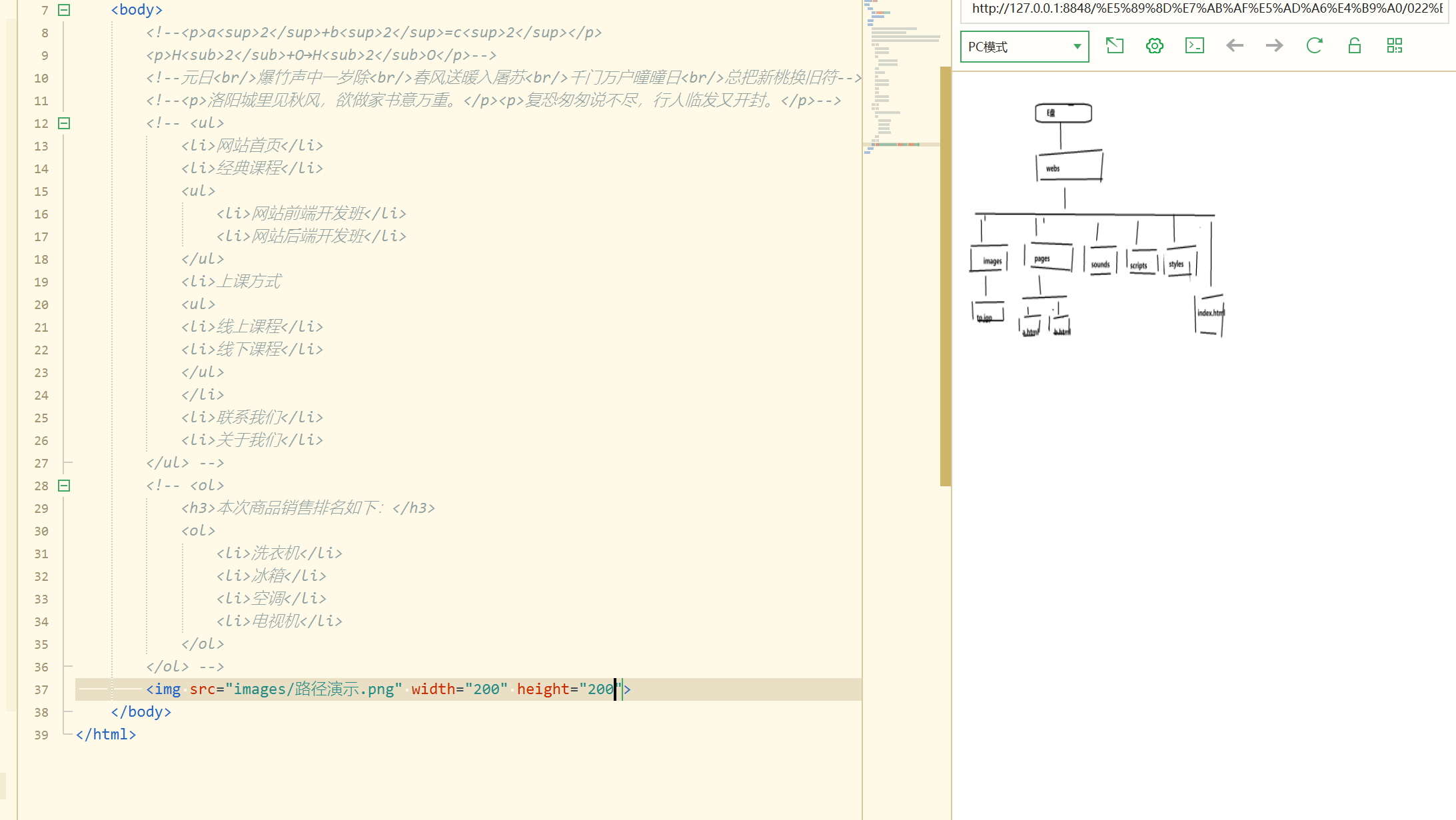Collapse fold marker at line 12
This screenshot has width=1456, height=820.
64,123
